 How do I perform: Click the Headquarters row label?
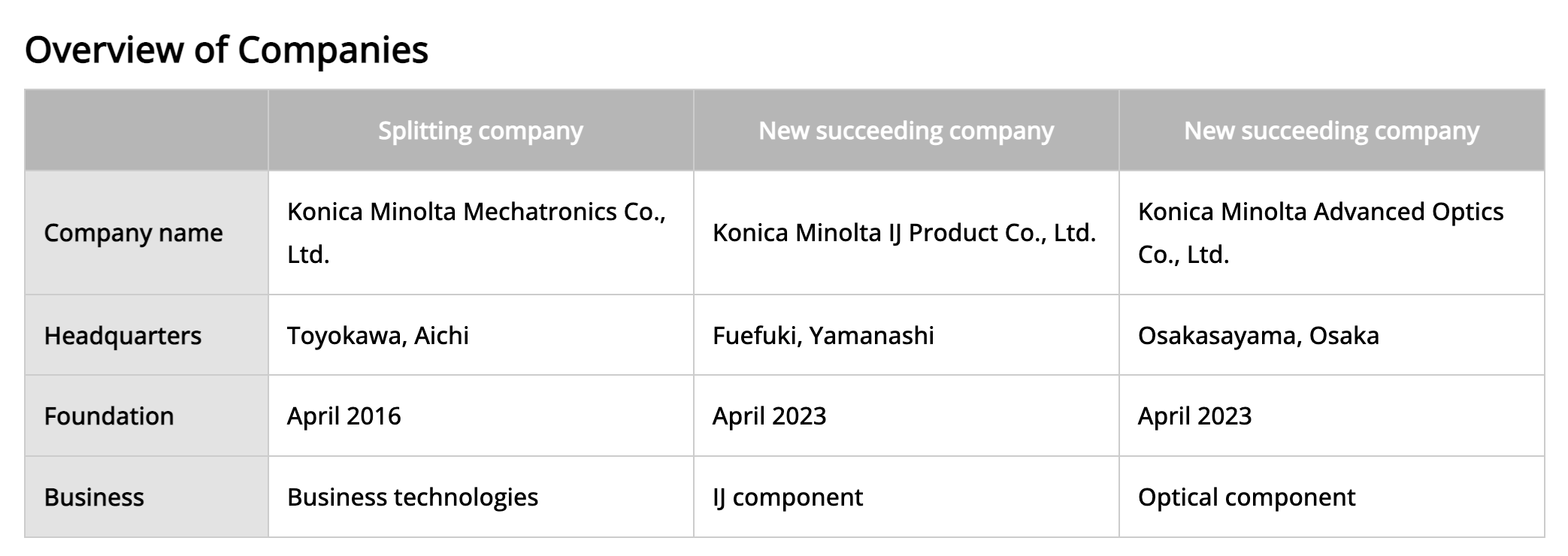123,335
